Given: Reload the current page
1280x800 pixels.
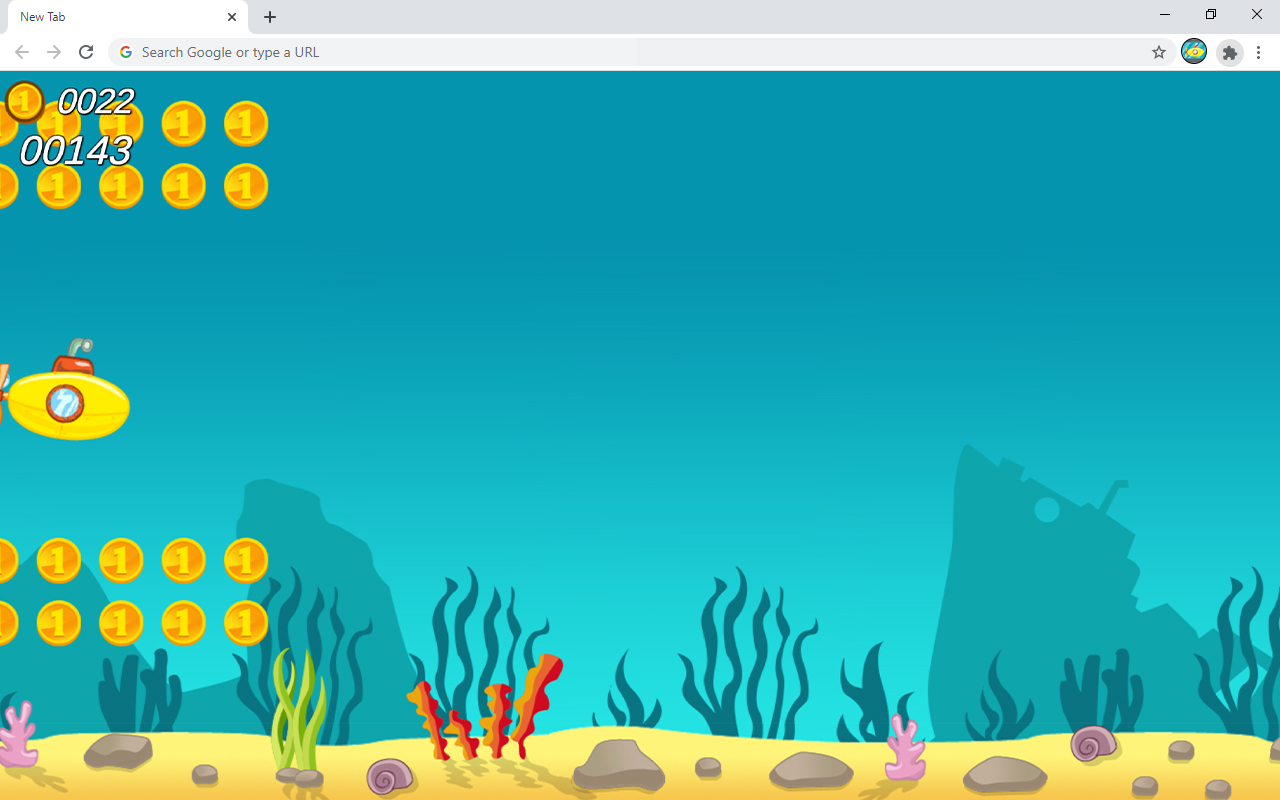Looking at the screenshot, I should [x=86, y=52].
